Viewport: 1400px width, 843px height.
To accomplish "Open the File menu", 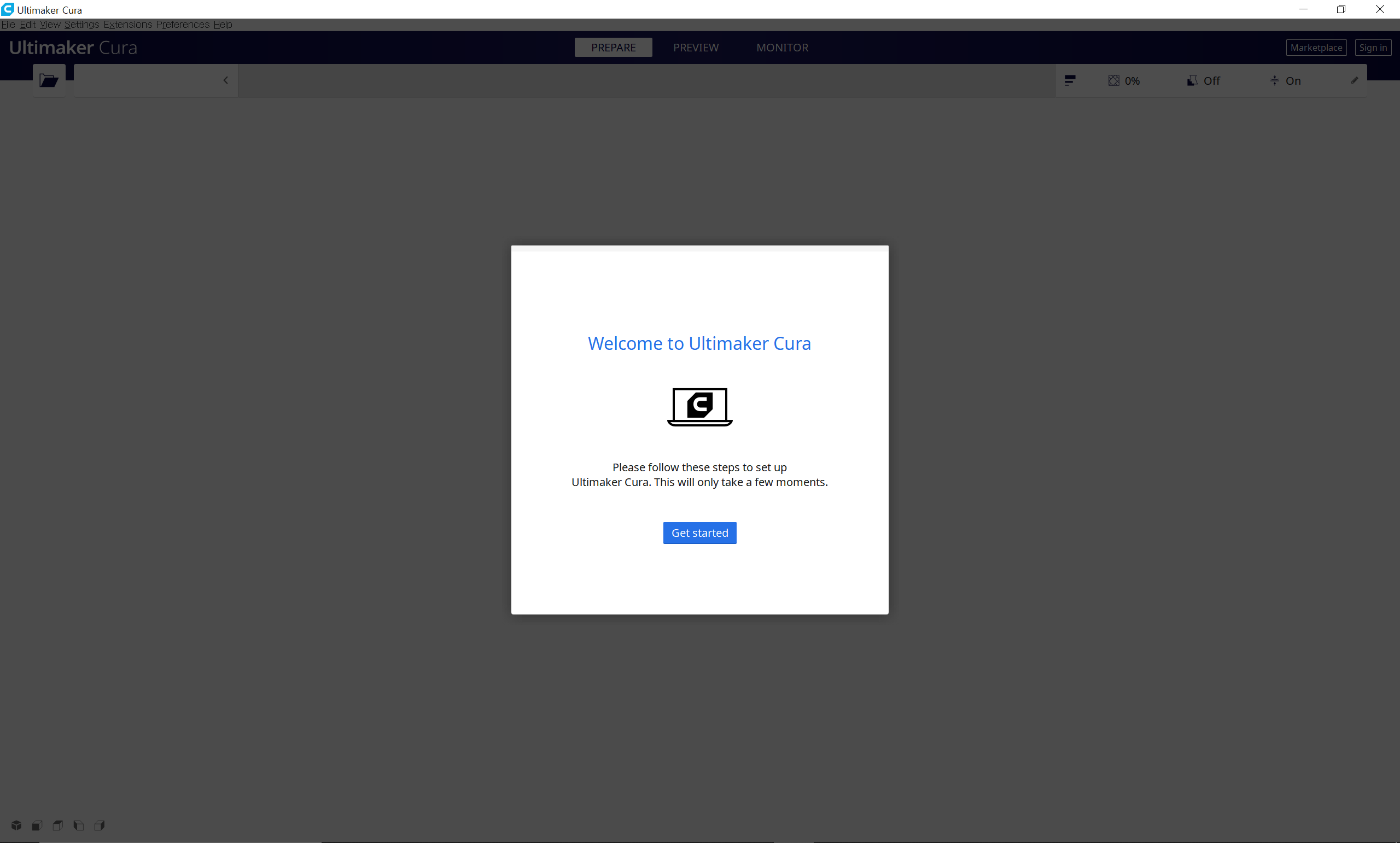I will click(x=8, y=25).
